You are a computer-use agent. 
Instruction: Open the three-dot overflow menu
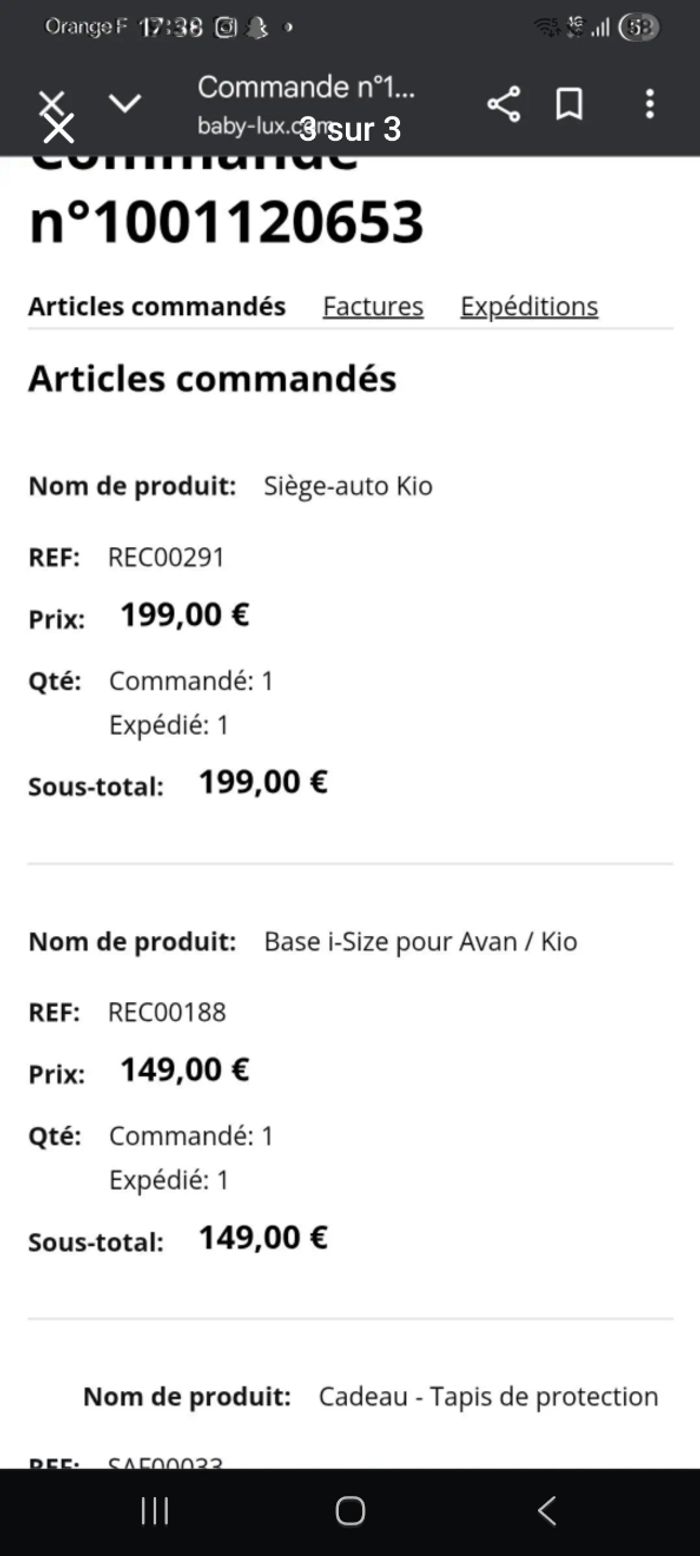(648, 104)
